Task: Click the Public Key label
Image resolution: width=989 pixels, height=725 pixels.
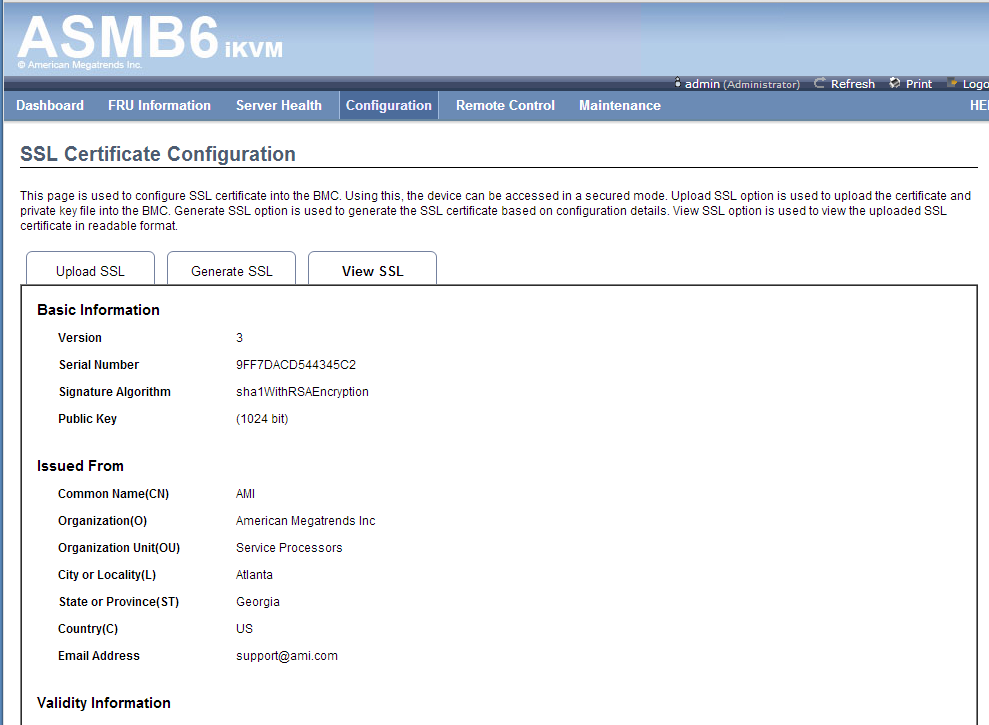Action: pyautogui.click(x=87, y=419)
